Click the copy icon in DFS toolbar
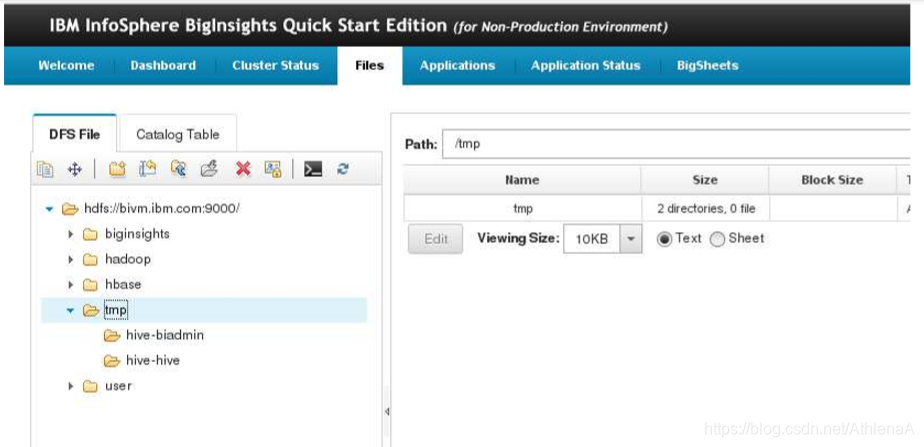The height and width of the screenshot is (447, 924). pyautogui.click(x=45, y=170)
